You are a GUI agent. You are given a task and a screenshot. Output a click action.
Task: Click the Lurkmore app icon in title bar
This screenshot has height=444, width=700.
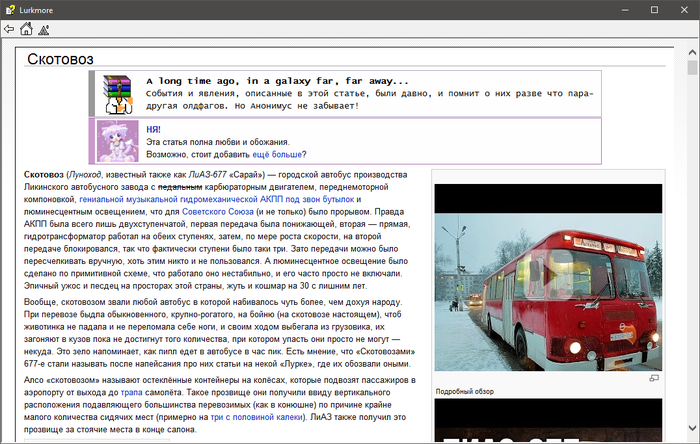[9, 9]
